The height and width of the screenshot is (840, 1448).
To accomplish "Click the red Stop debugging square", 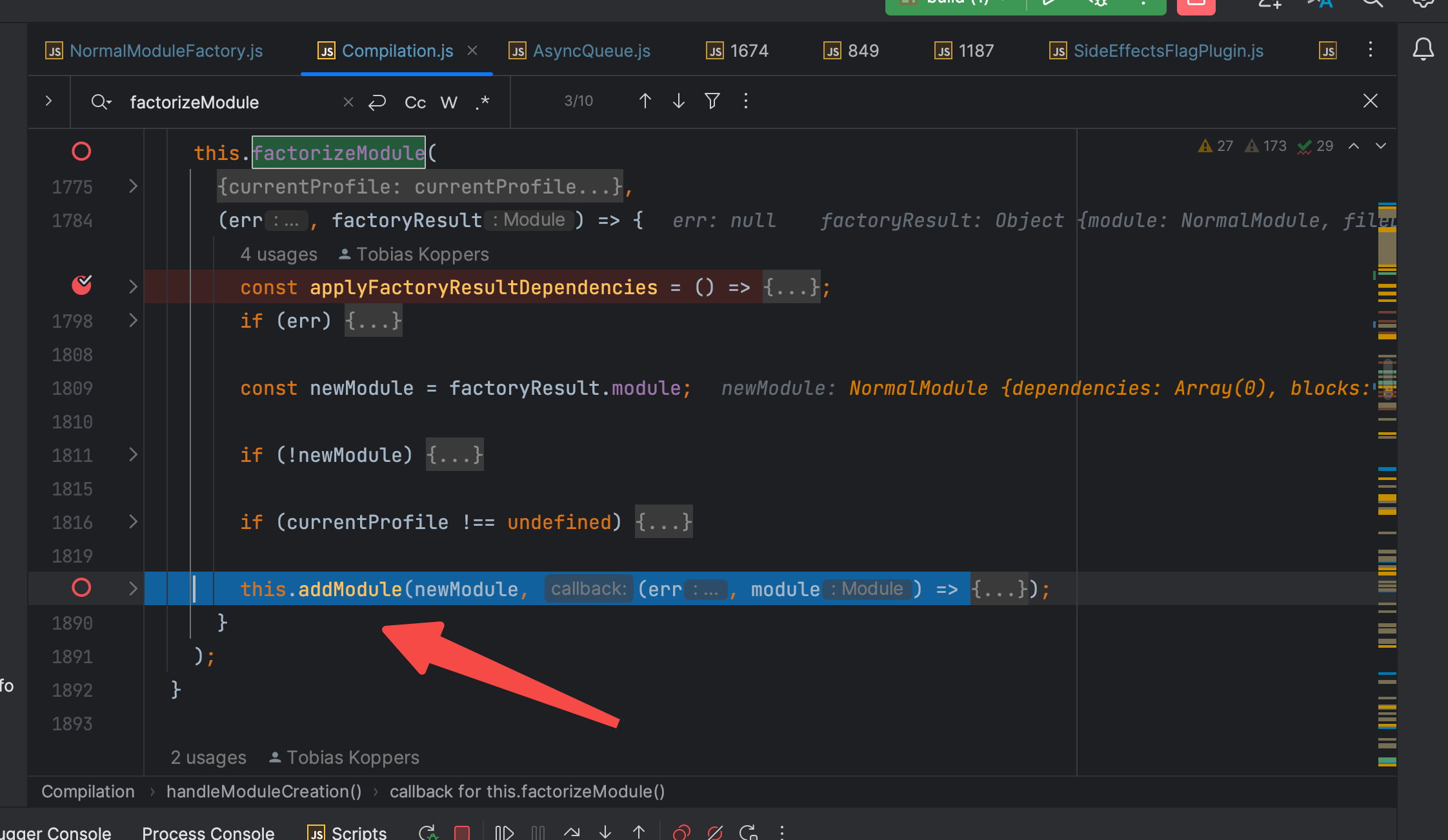I will point(462,832).
